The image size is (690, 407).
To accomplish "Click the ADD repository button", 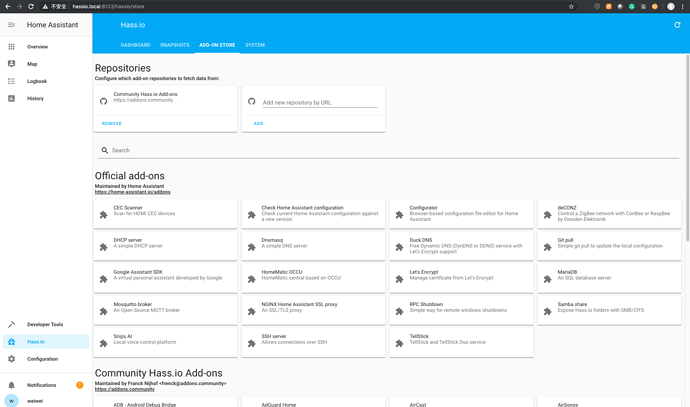I will pos(258,123).
